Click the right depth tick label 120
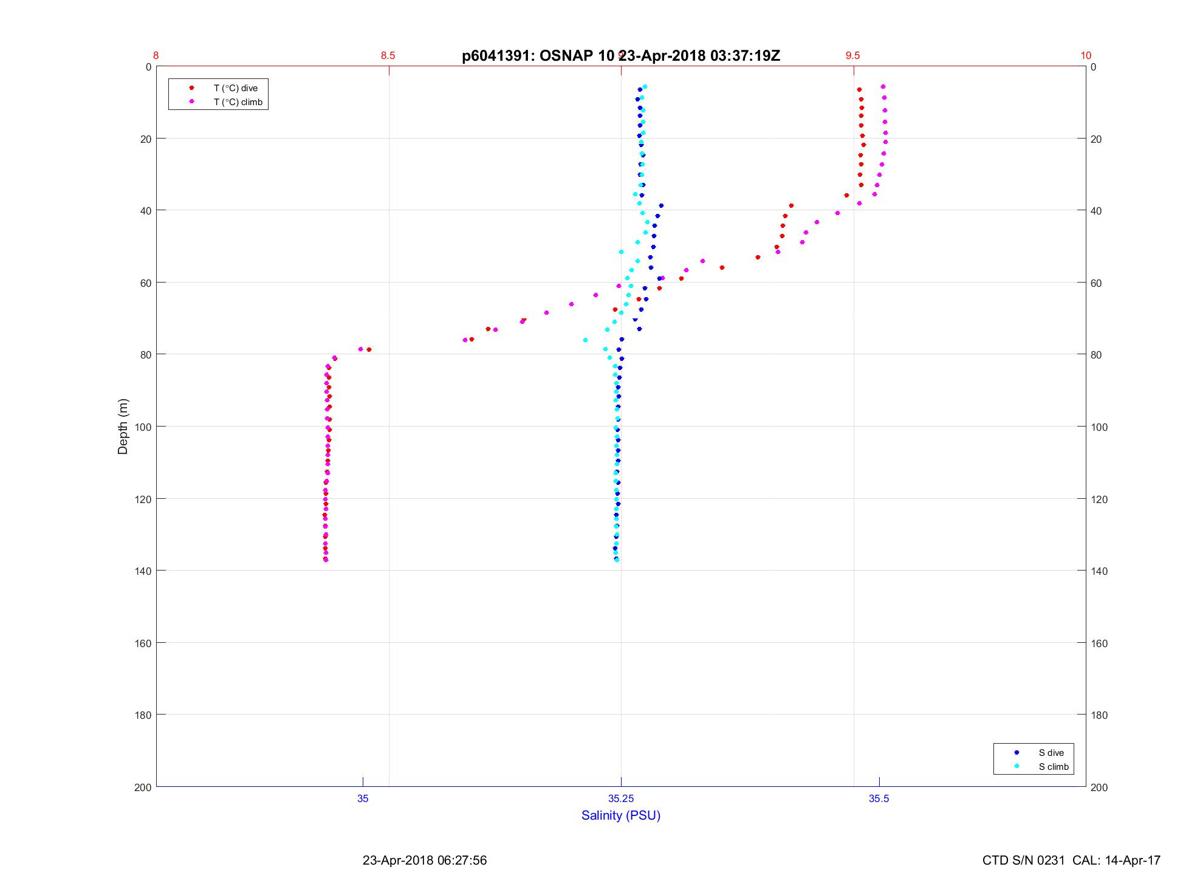The height and width of the screenshot is (885, 1200). tap(1099, 499)
